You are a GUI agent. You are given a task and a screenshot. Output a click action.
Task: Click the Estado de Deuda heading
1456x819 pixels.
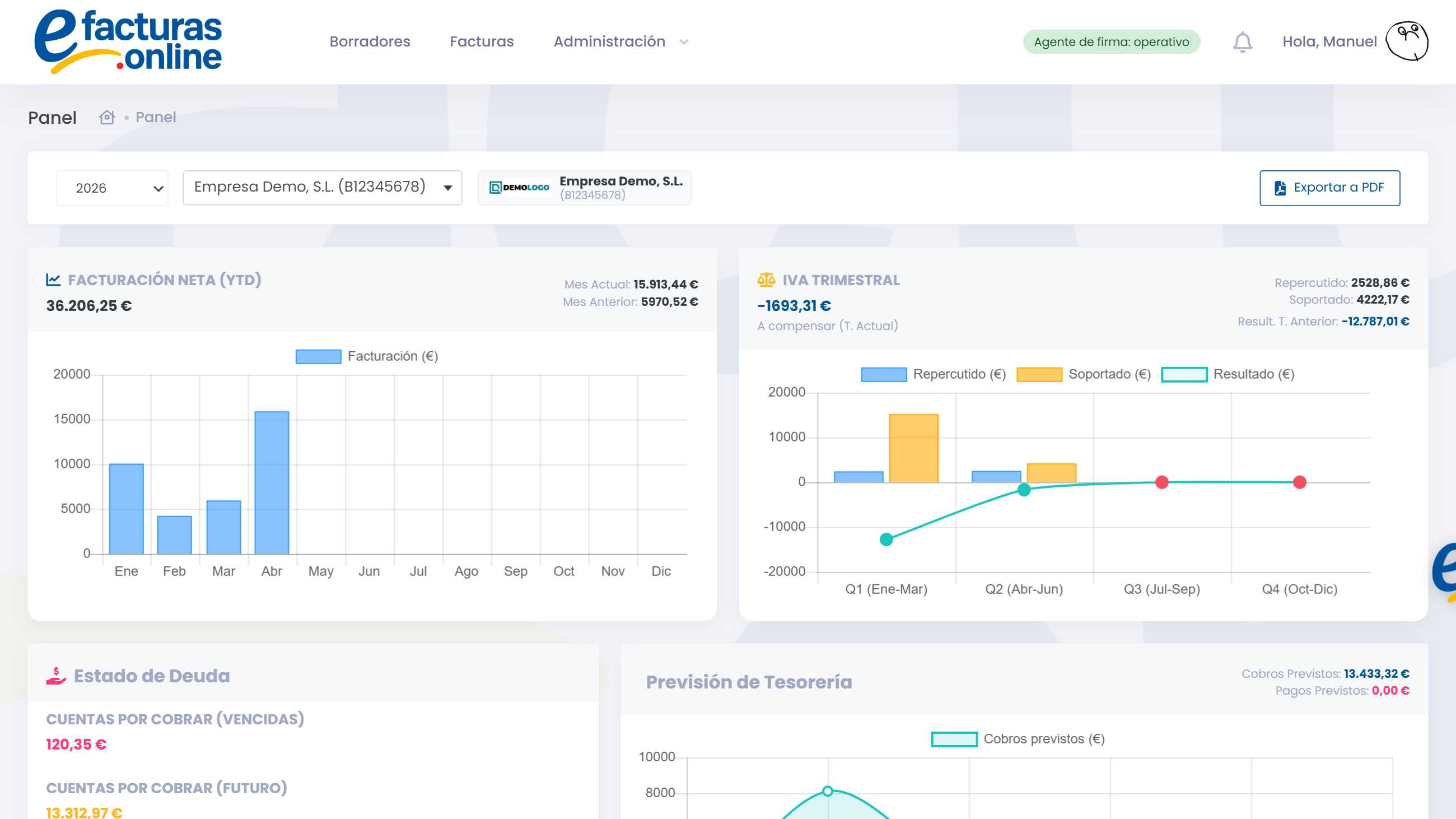[152, 676]
